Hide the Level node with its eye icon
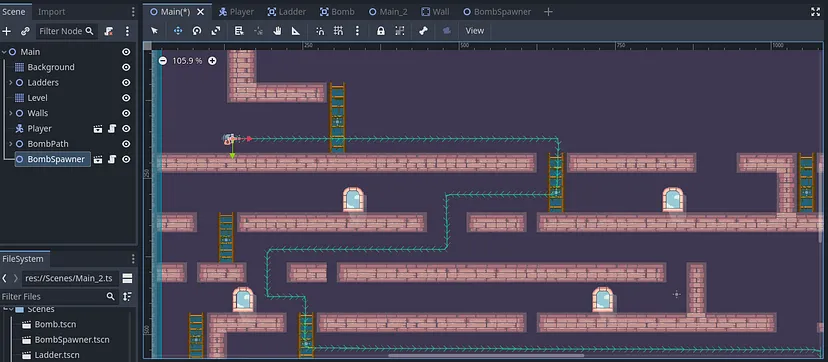This screenshot has width=828, height=362. [126, 98]
